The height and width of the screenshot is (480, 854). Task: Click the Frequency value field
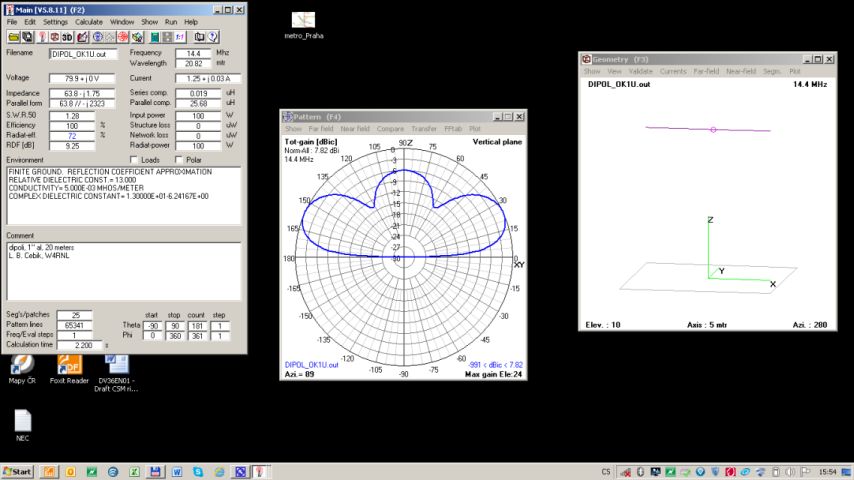(x=194, y=53)
